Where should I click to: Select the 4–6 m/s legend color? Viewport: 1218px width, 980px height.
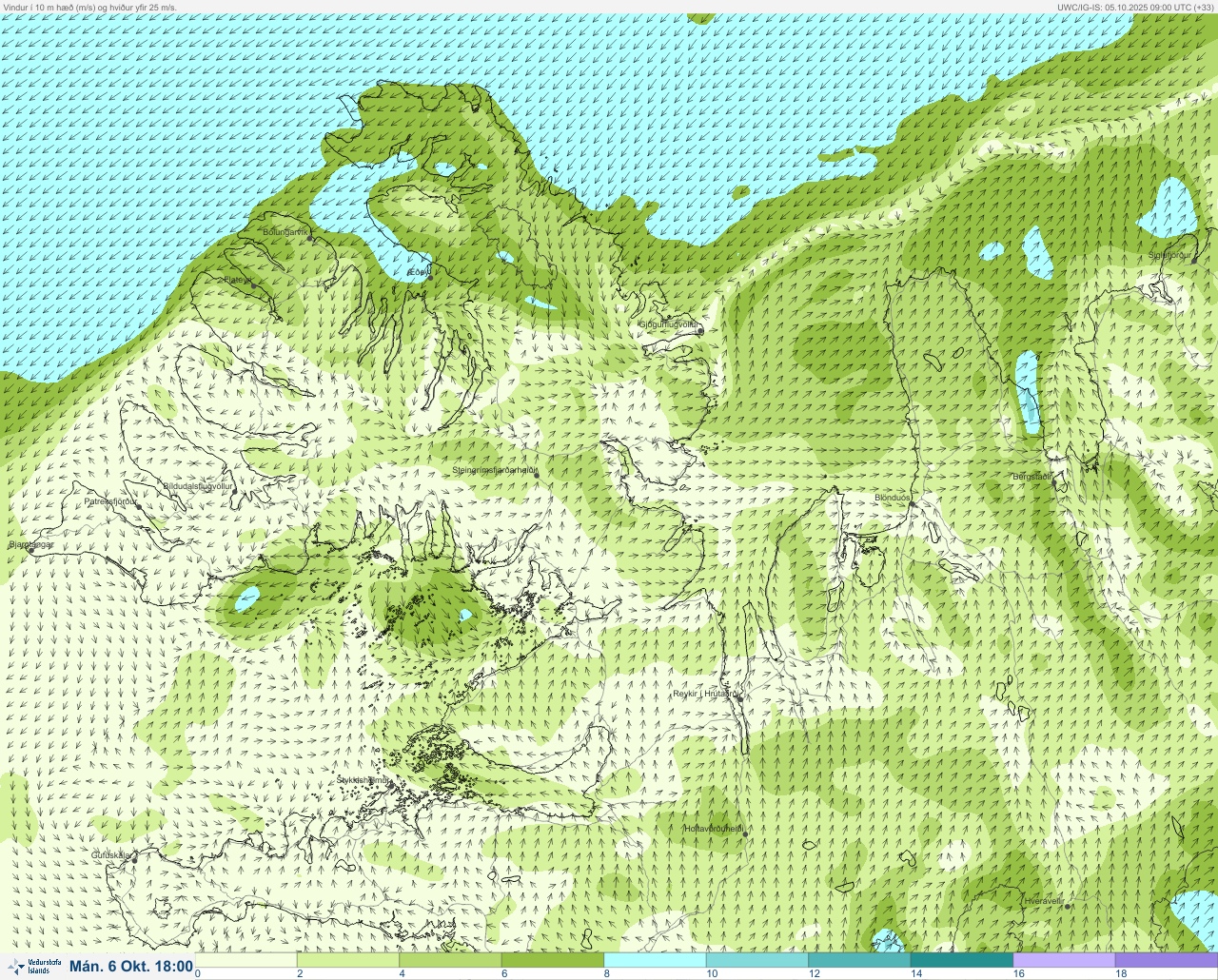click(450, 960)
